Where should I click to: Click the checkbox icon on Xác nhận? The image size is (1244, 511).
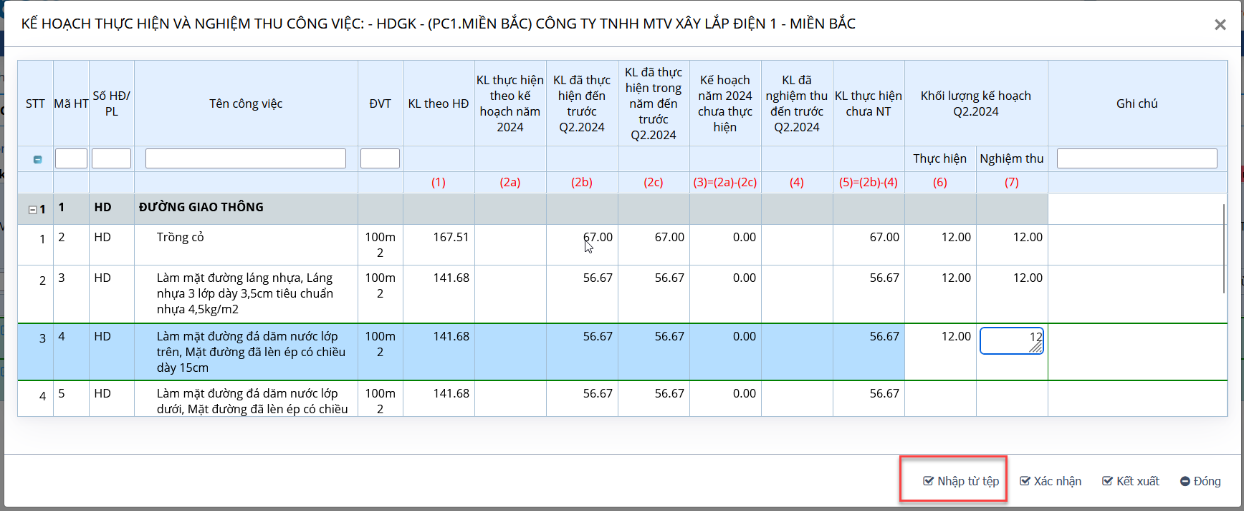[x=1025, y=481]
